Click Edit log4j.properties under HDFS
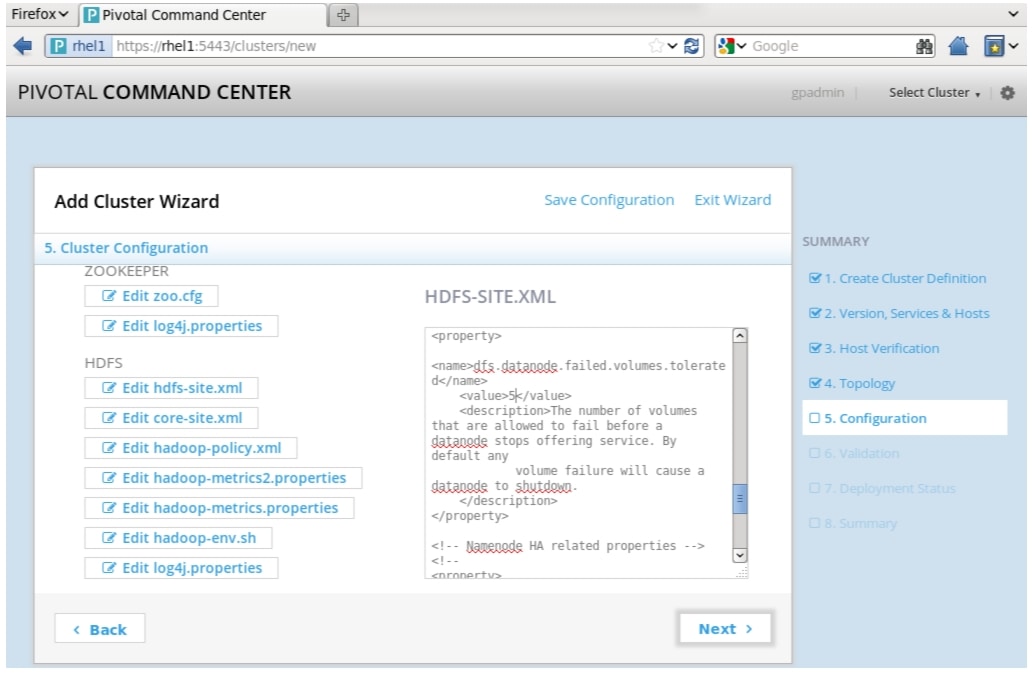 [181, 568]
